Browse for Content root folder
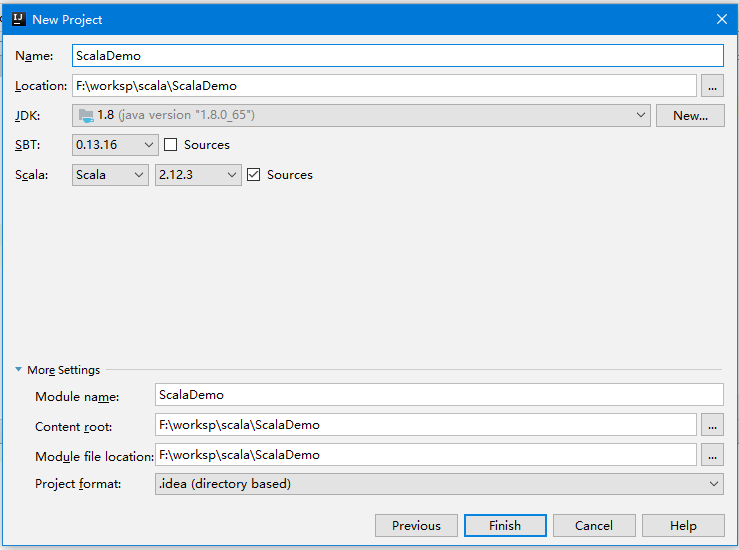The height and width of the screenshot is (550, 739). (x=712, y=425)
